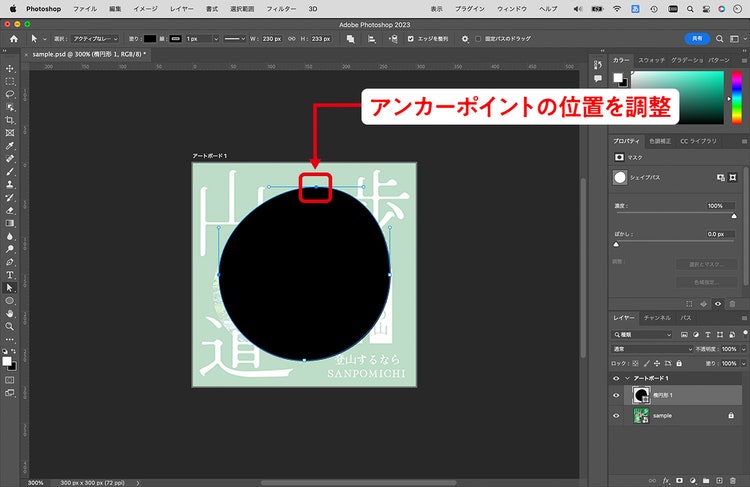Create new fill or adjustment layer
Image resolution: width=750 pixels, height=487 pixels.
693,480
